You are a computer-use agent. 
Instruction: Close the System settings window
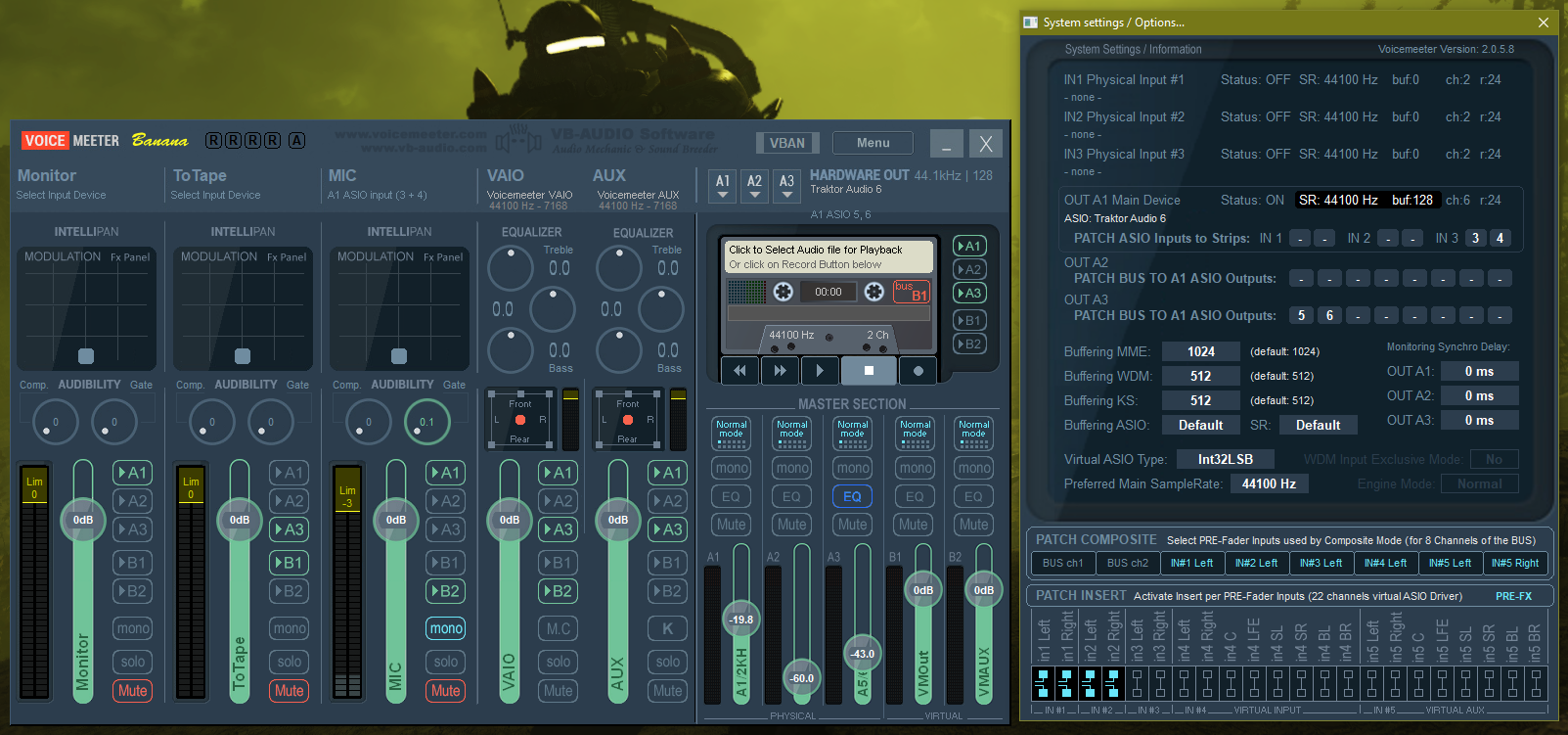click(1544, 23)
